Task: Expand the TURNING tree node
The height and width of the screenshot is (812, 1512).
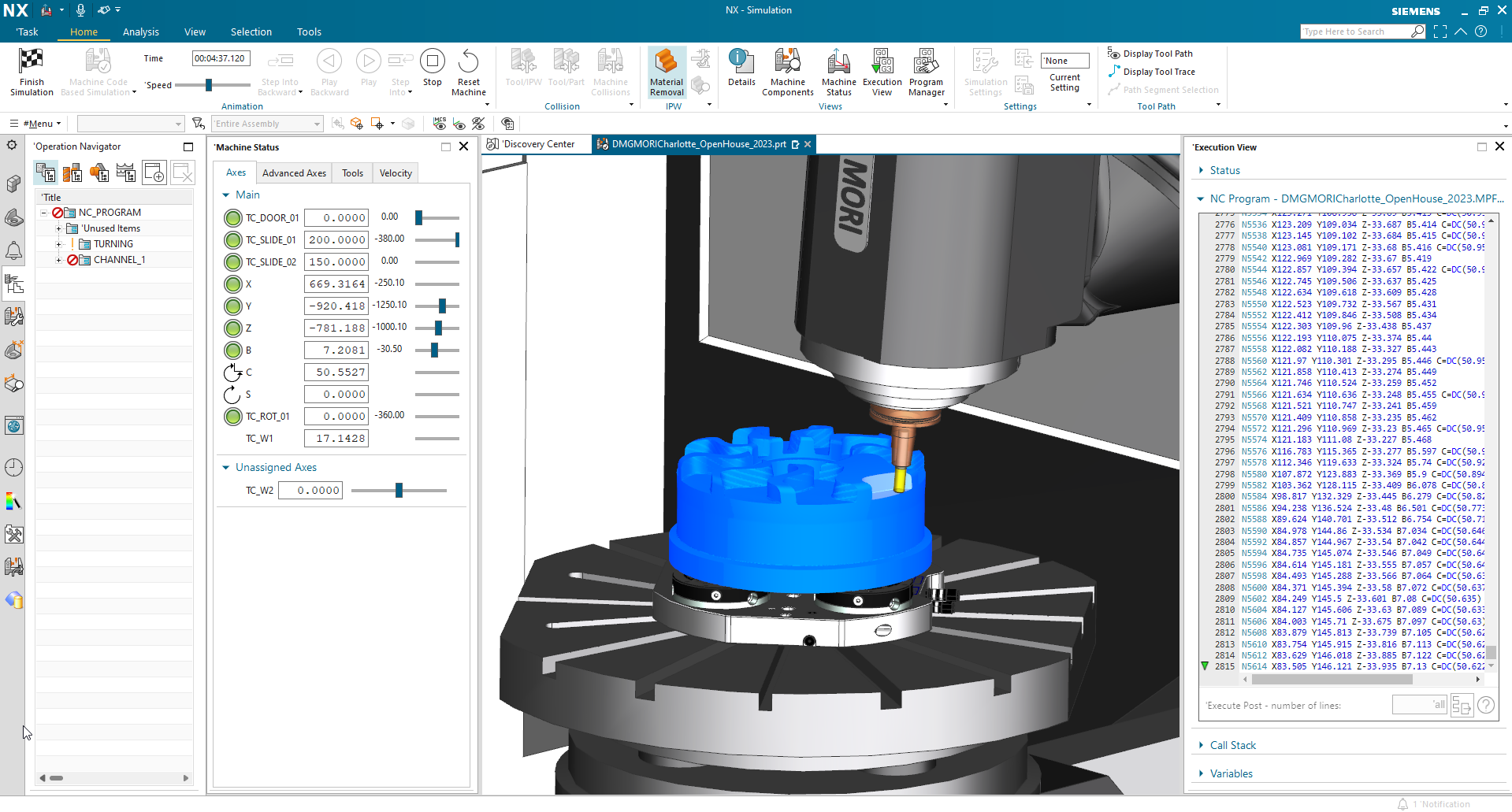Action: 58,244
